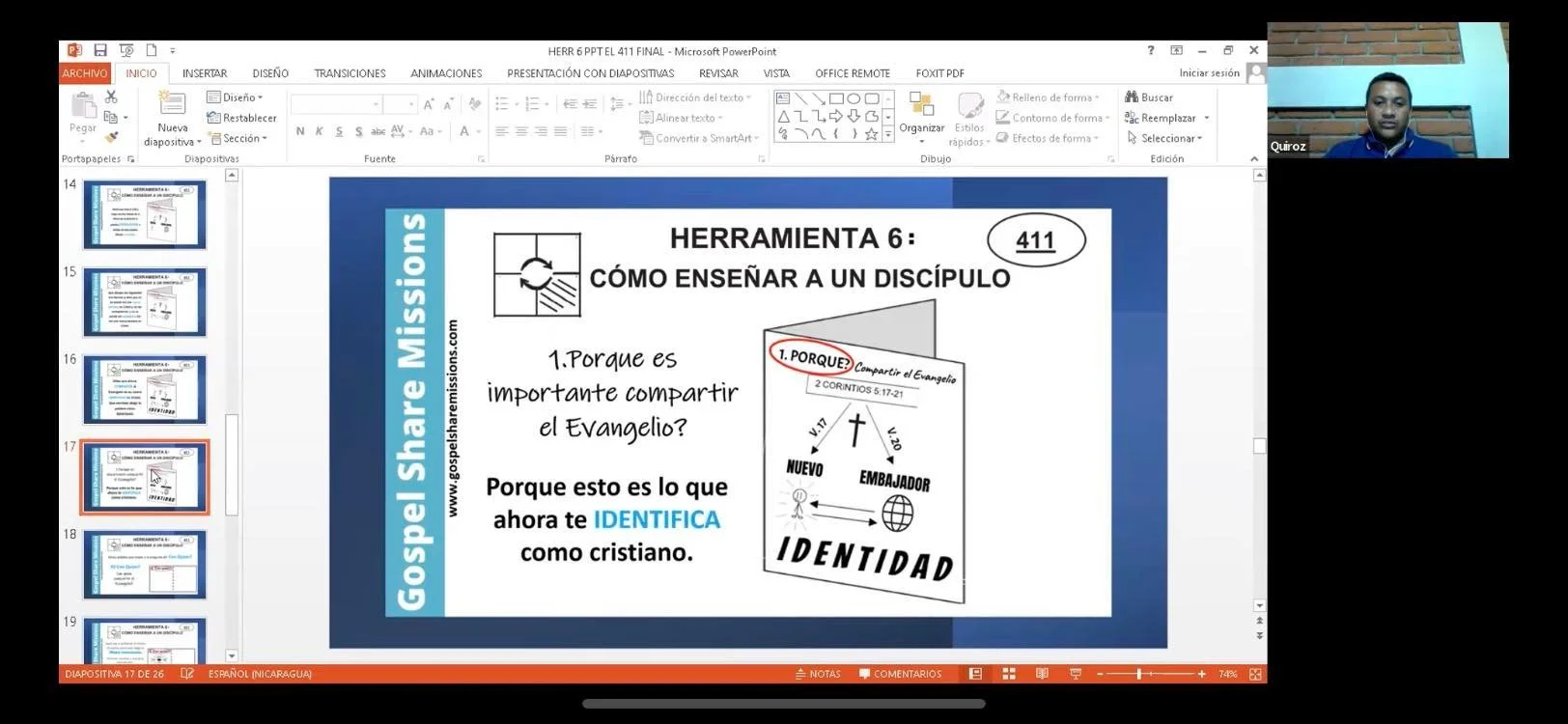Open ribbon display options in the title bar
This screenshot has width=1568, height=724.
[1176, 50]
